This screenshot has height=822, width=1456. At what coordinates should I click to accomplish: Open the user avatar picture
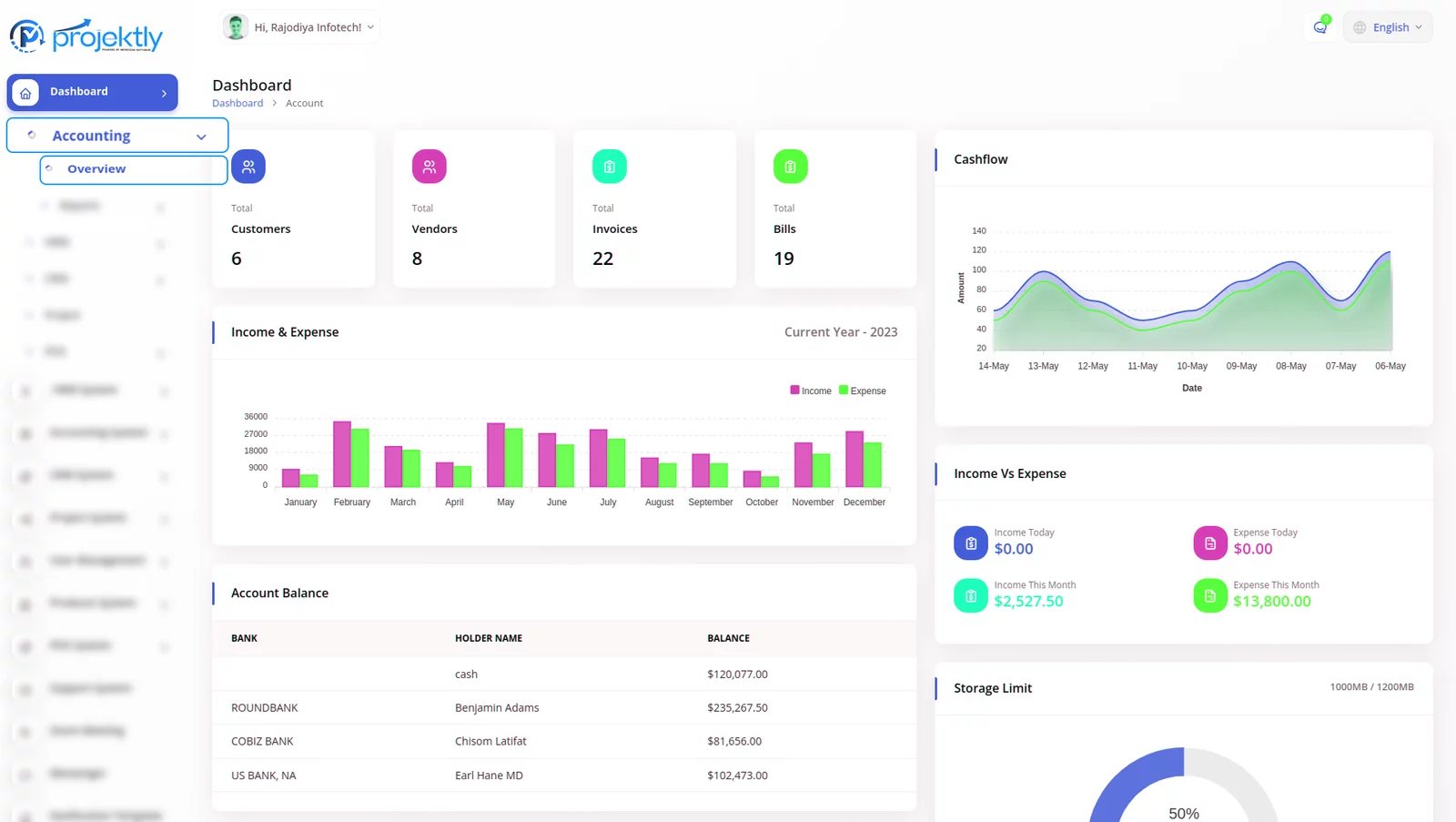click(236, 27)
